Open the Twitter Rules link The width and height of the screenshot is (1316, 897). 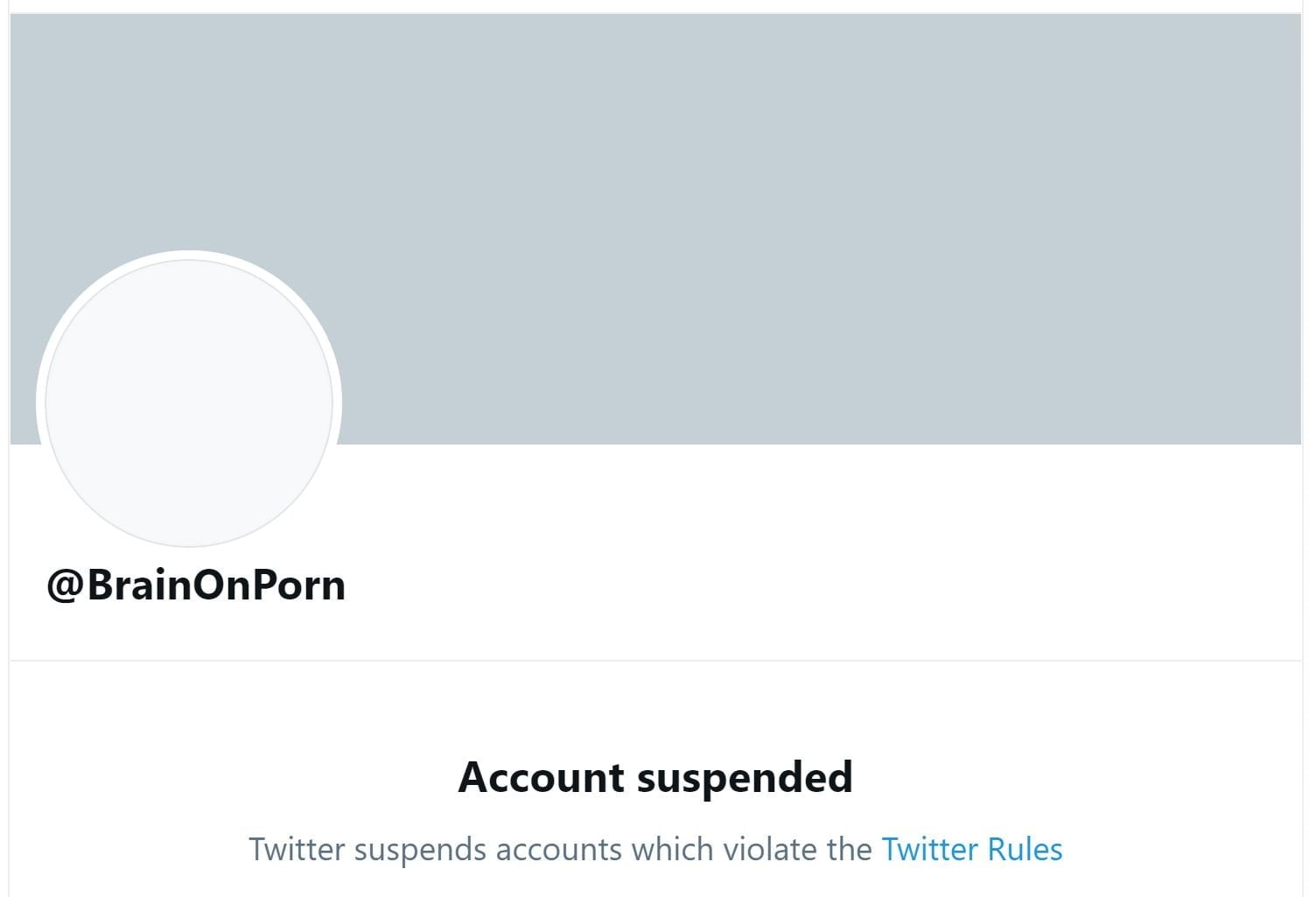click(x=971, y=850)
